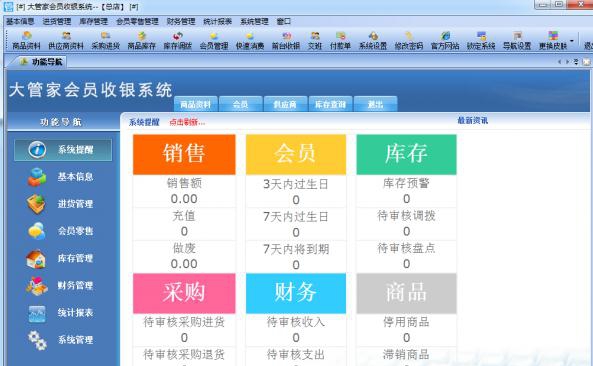The width and height of the screenshot is (593, 366).
Task: Click the yellow 会员 card header
Action: coord(296,155)
